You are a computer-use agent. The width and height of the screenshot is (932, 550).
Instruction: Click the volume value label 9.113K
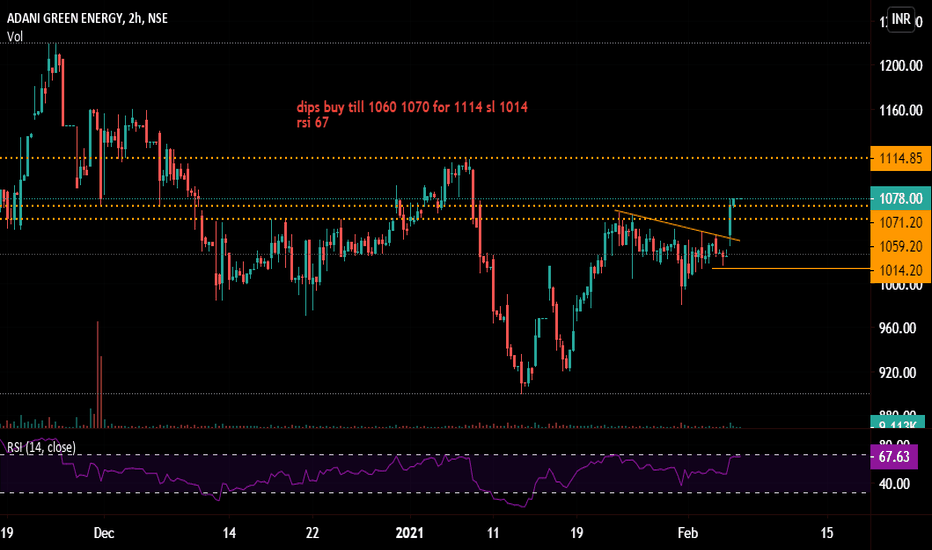click(898, 423)
